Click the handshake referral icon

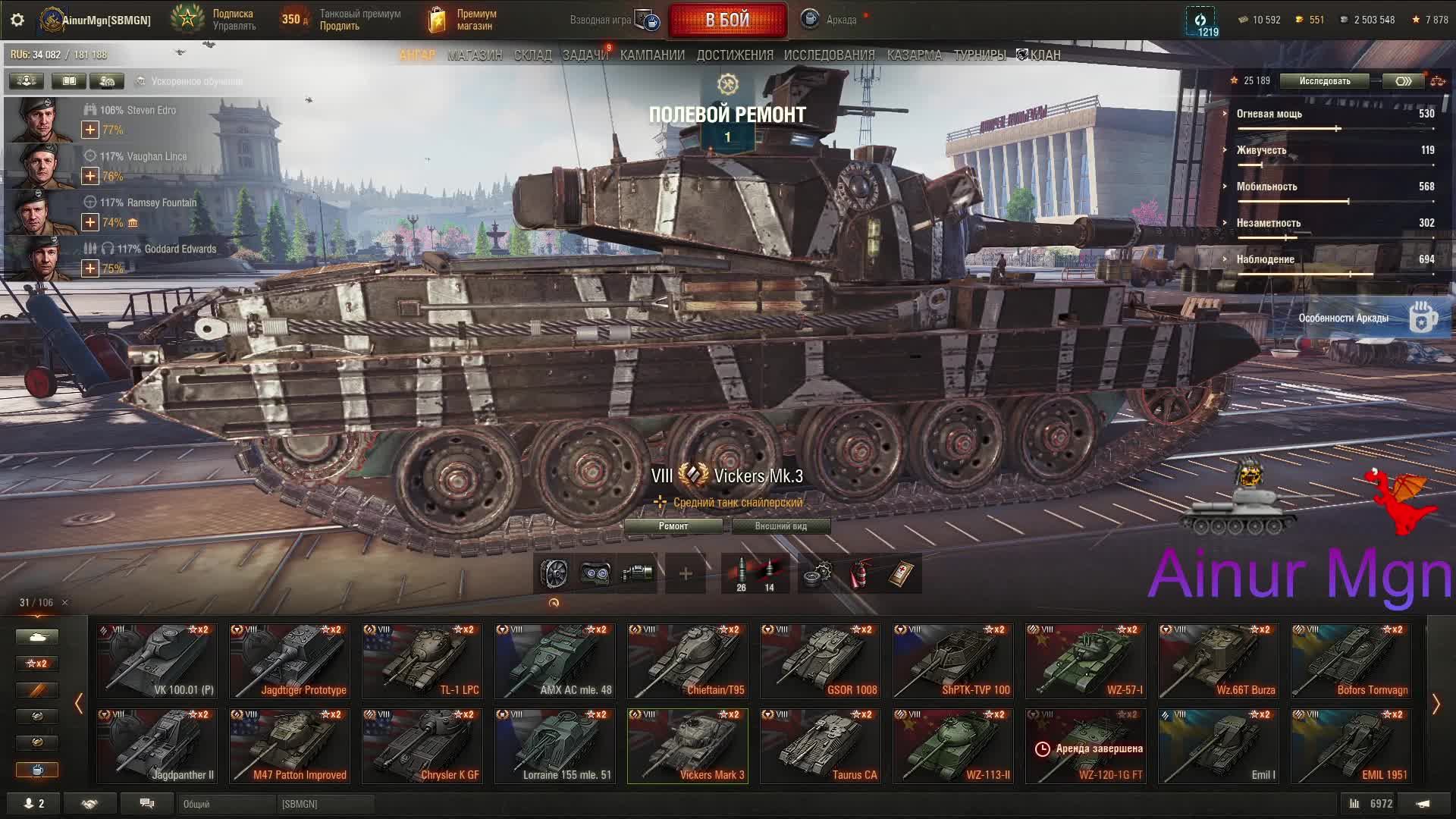pyautogui.click(x=89, y=803)
